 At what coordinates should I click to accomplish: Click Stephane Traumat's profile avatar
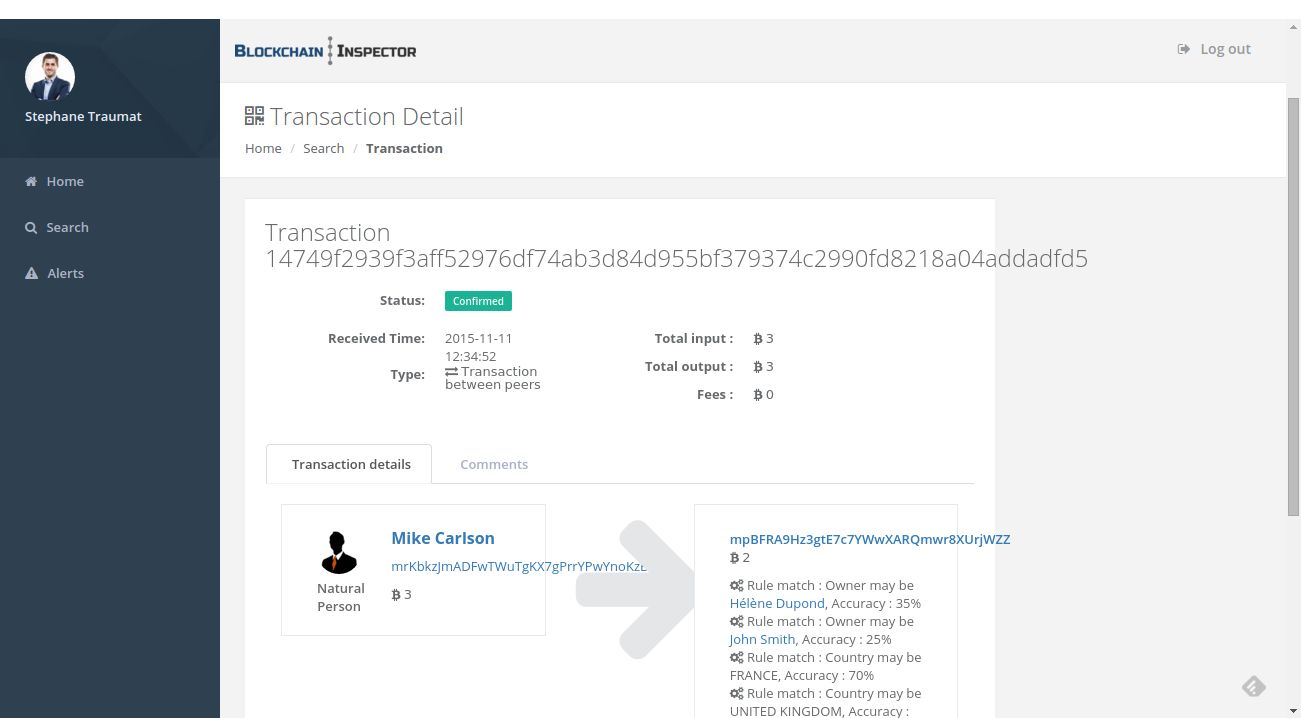pos(50,77)
